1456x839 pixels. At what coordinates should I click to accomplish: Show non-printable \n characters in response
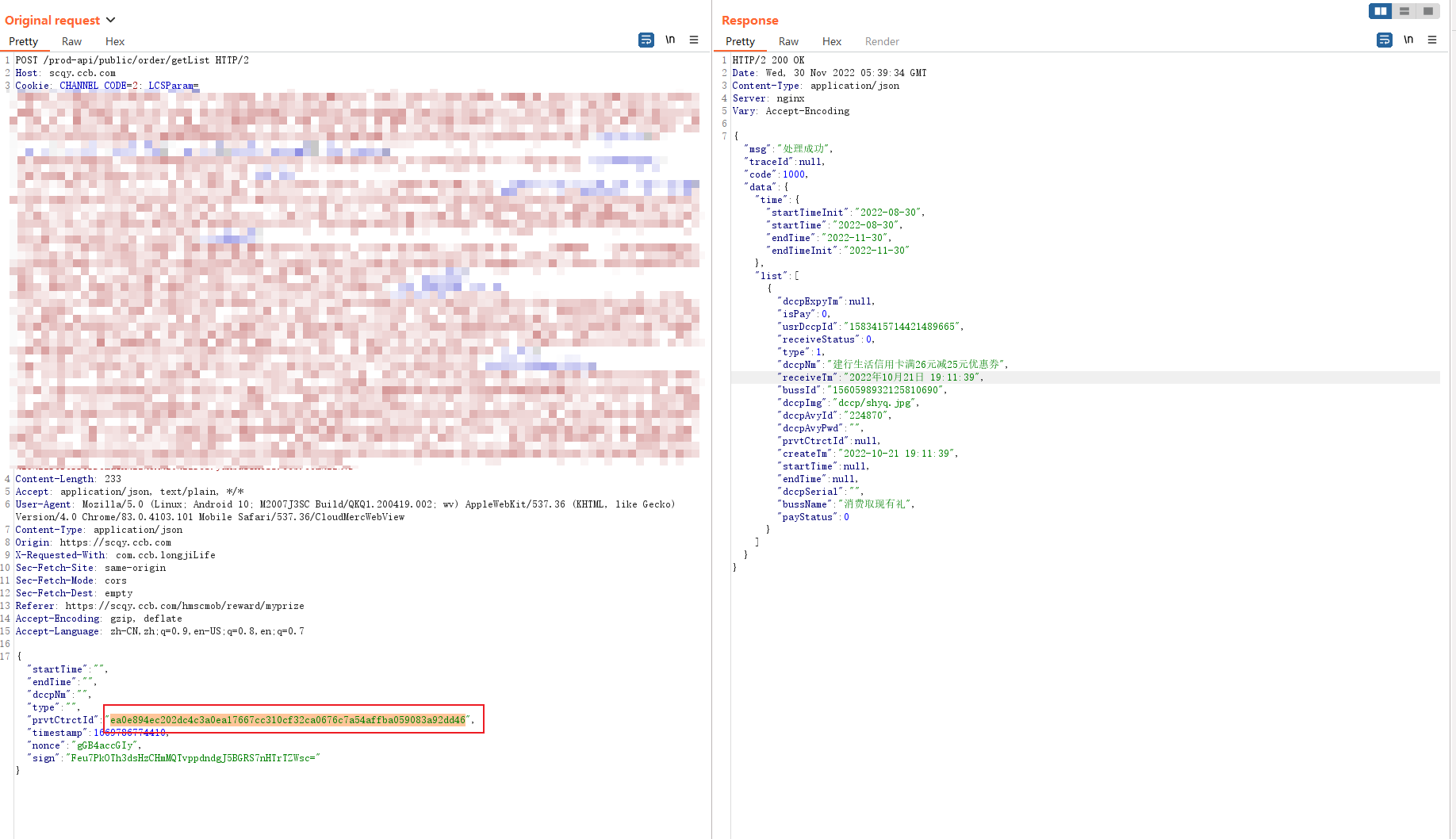(1408, 40)
